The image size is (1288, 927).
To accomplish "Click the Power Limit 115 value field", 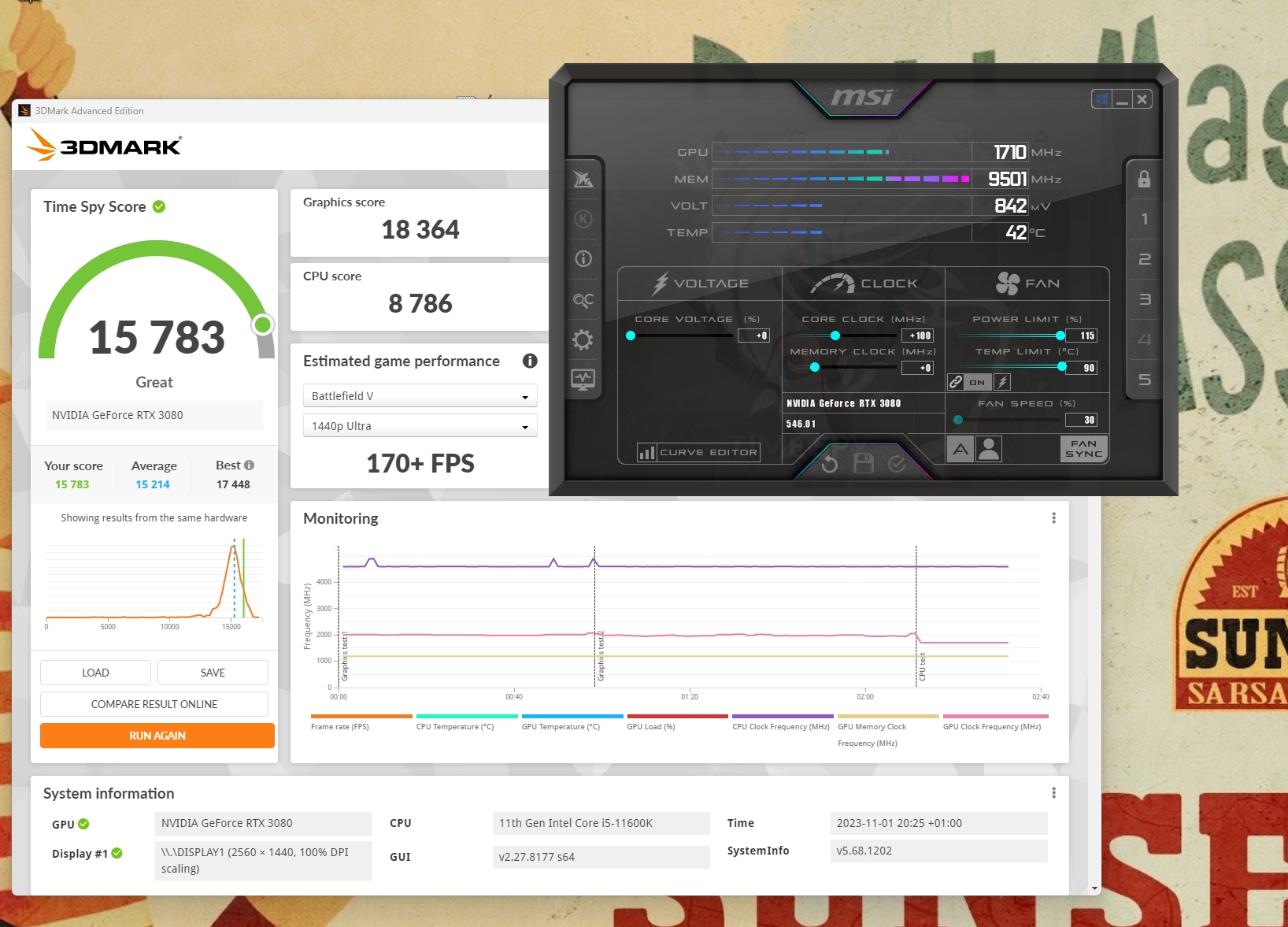I will point(1082,336).
